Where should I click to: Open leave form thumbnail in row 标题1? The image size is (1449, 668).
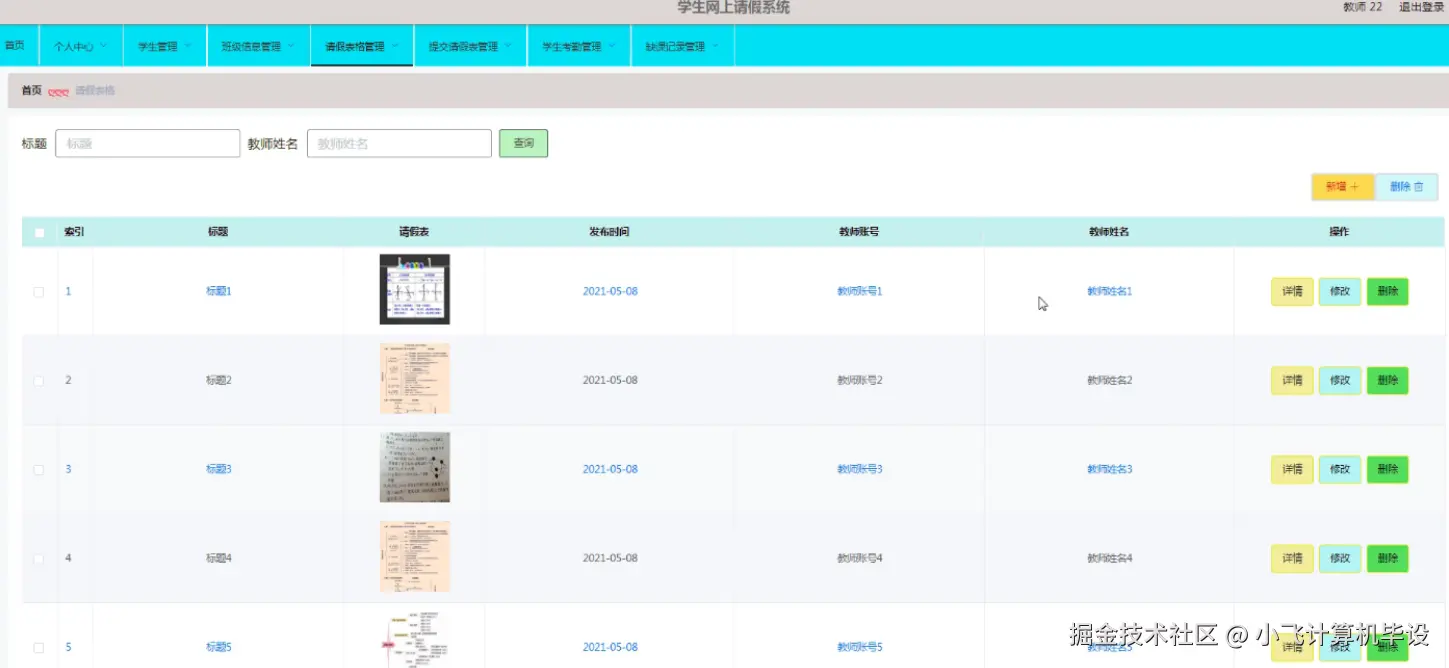(x=415, y=289)
